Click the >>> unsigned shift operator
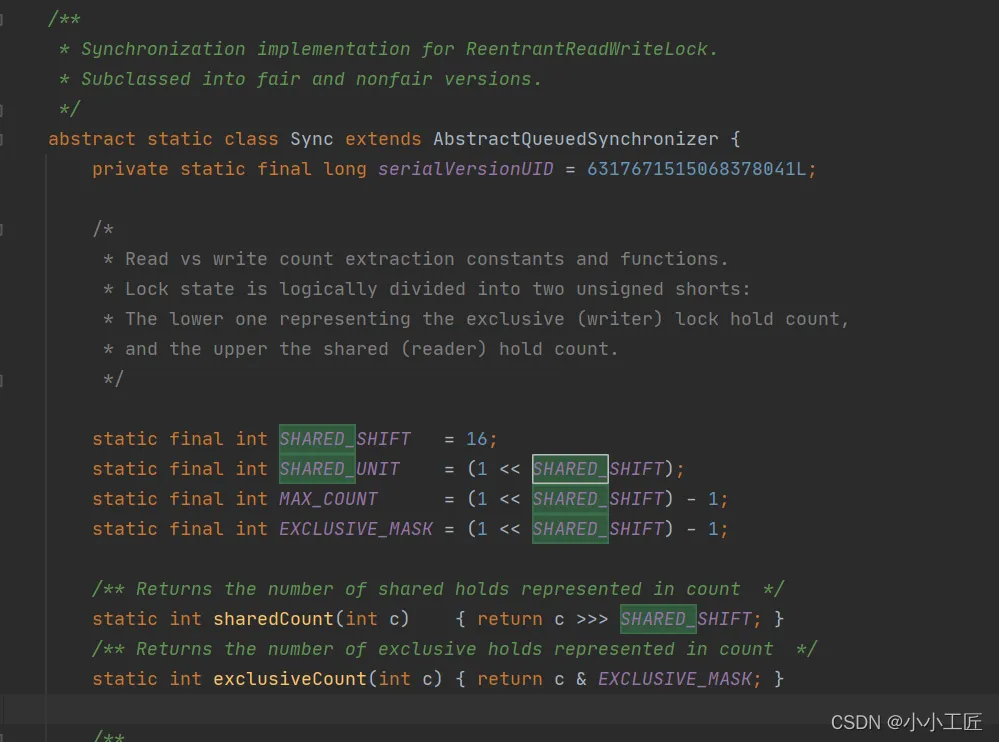999x742 pixels. pyautogui.click(x=592, y=619)
